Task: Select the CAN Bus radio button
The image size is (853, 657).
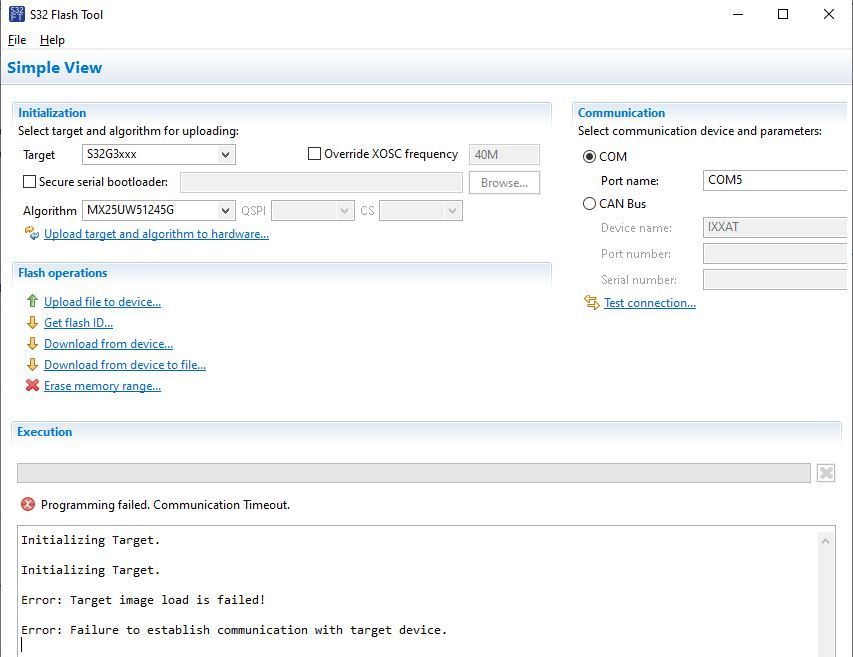Action: [x=589, y=204]
